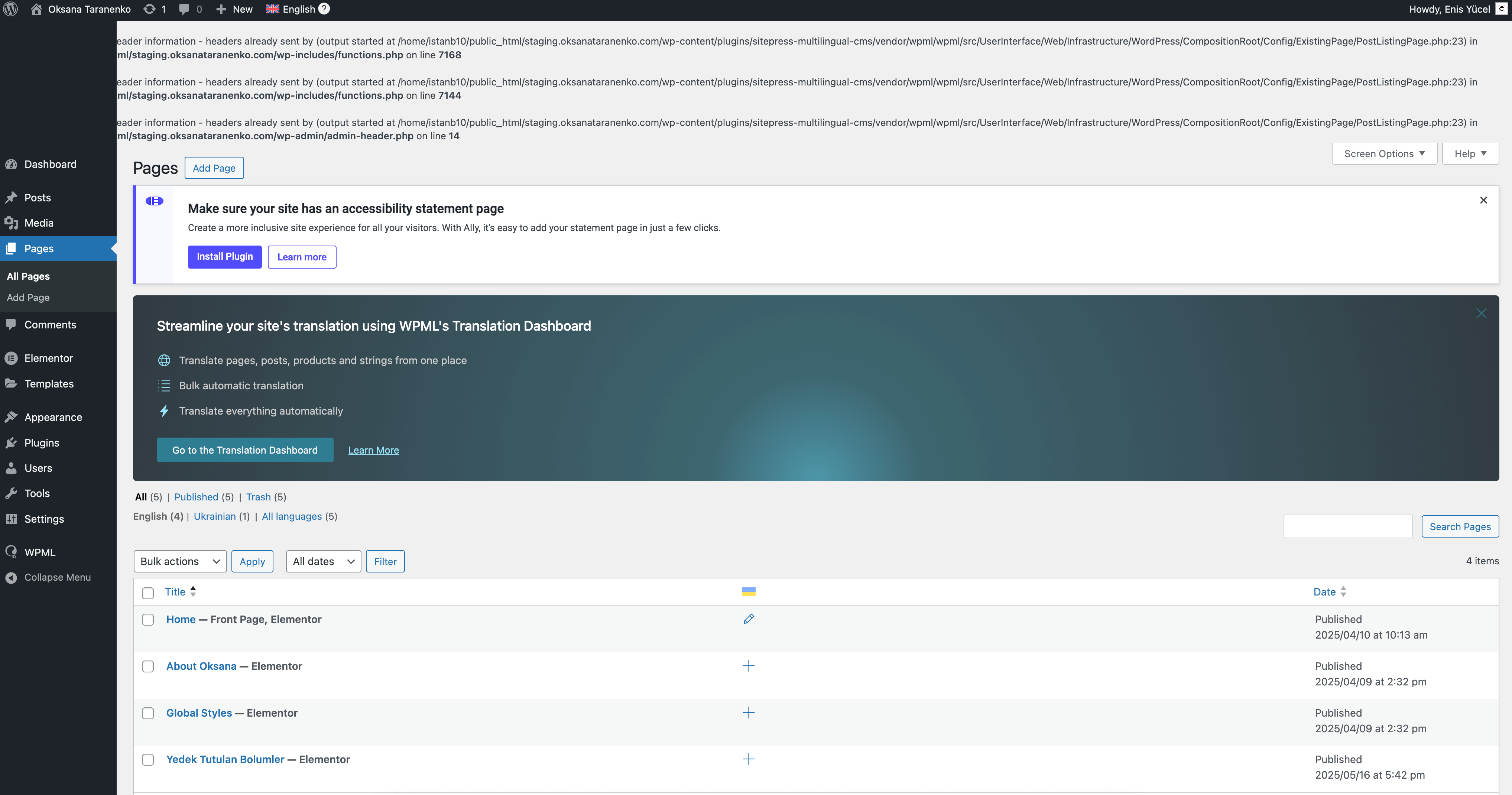Open the WPML Learn More link
The width and height of the screenshot is (1512, 795).
coord(373,450)
